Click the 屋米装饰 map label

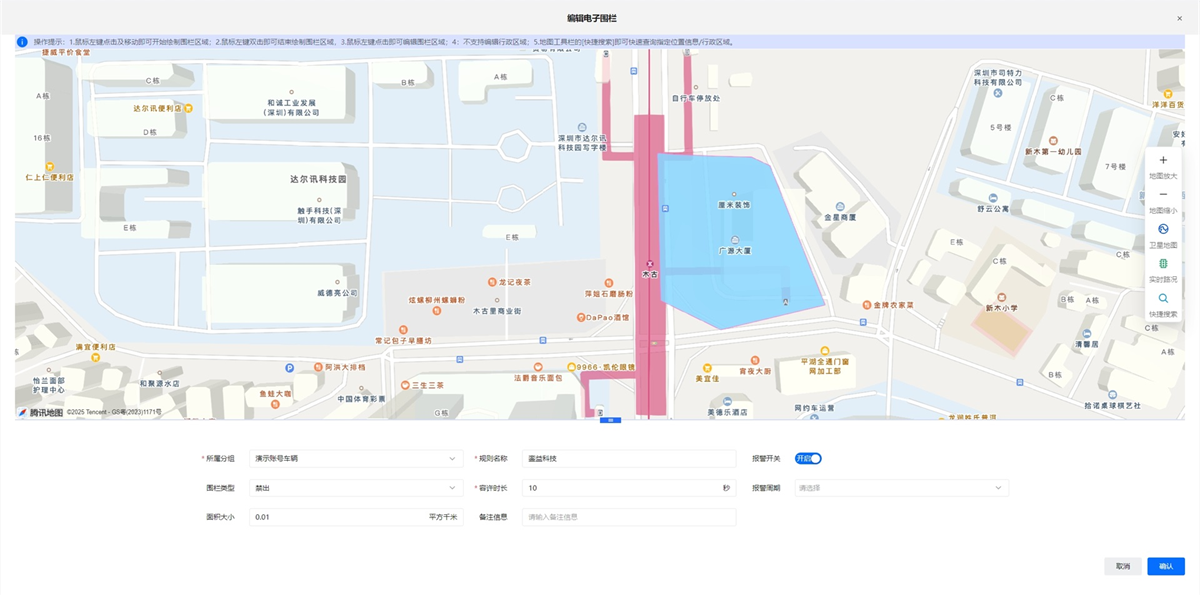[x=734, y=204]
